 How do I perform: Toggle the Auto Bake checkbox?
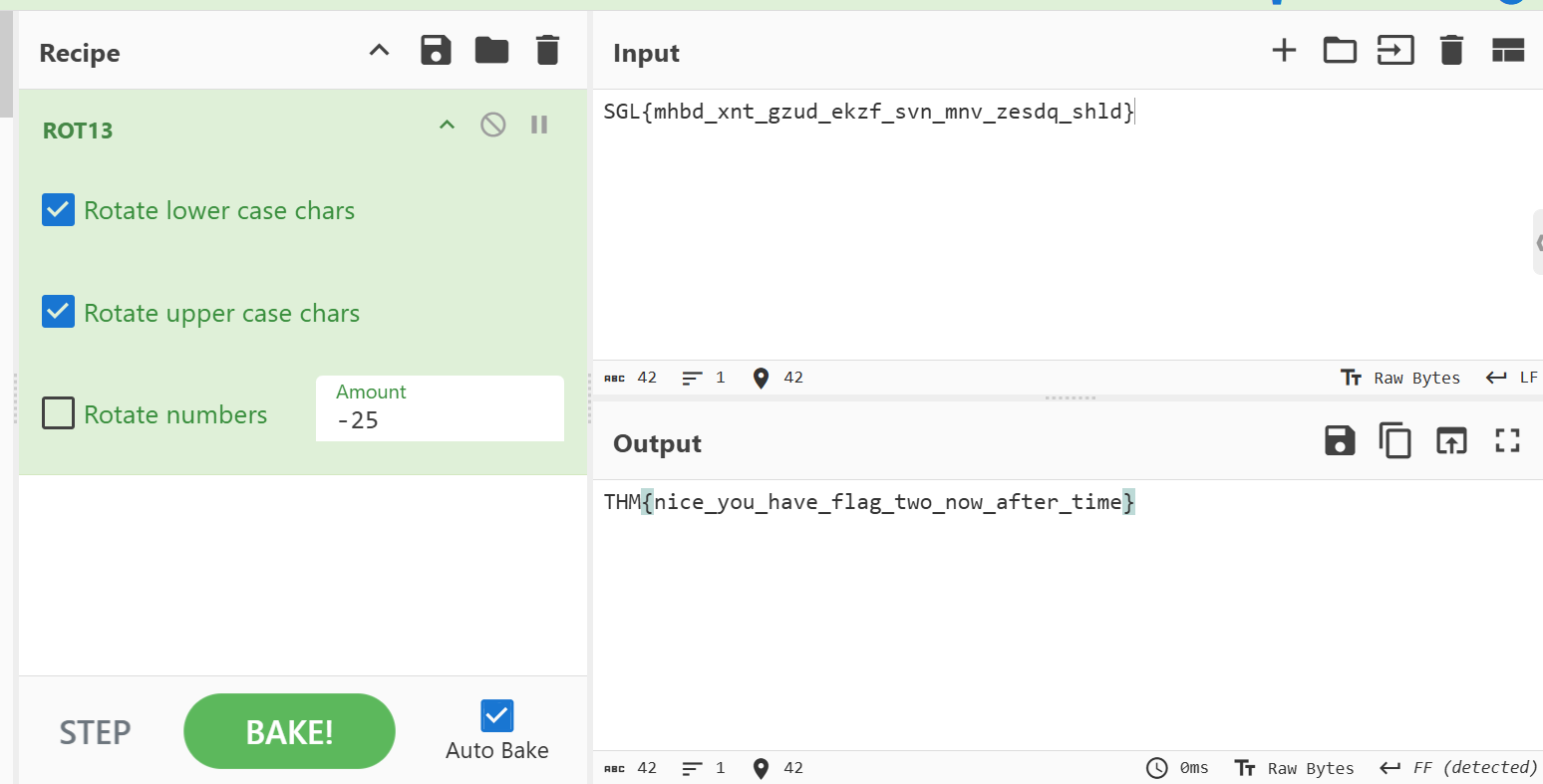click(x=496, y=715)
